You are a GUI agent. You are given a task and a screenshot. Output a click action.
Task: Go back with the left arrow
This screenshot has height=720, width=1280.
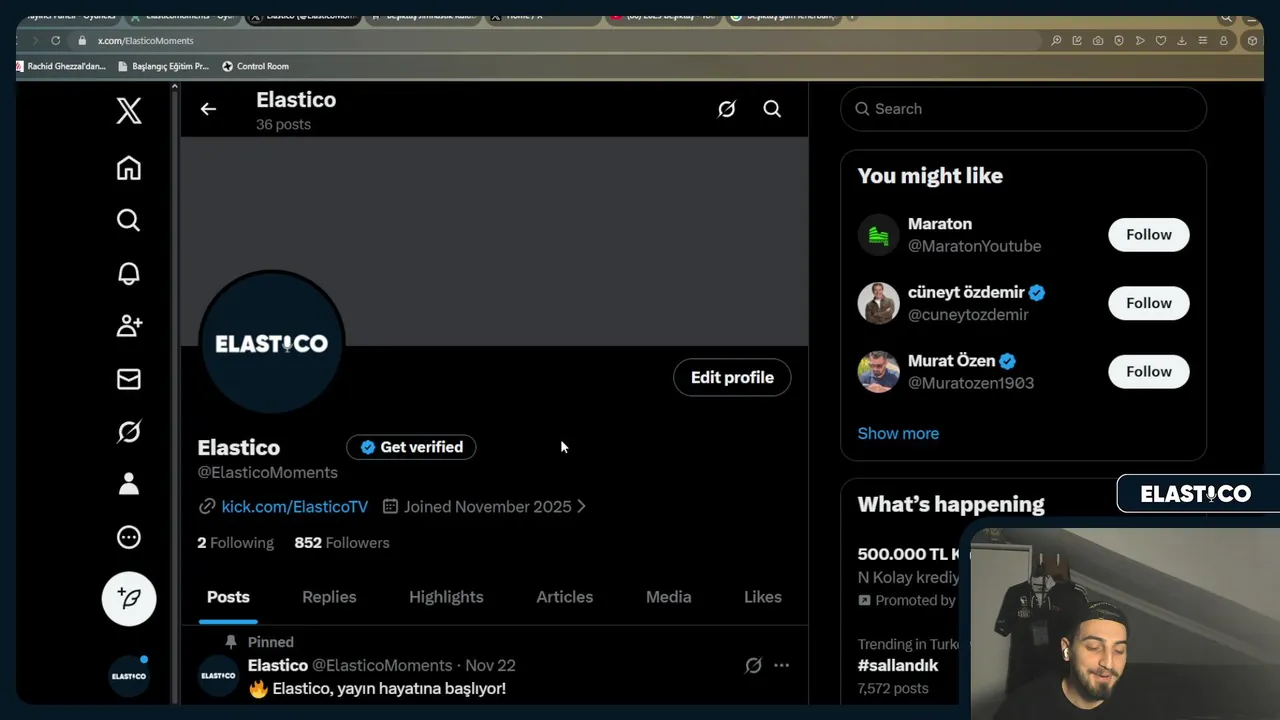tap(208, 109)
